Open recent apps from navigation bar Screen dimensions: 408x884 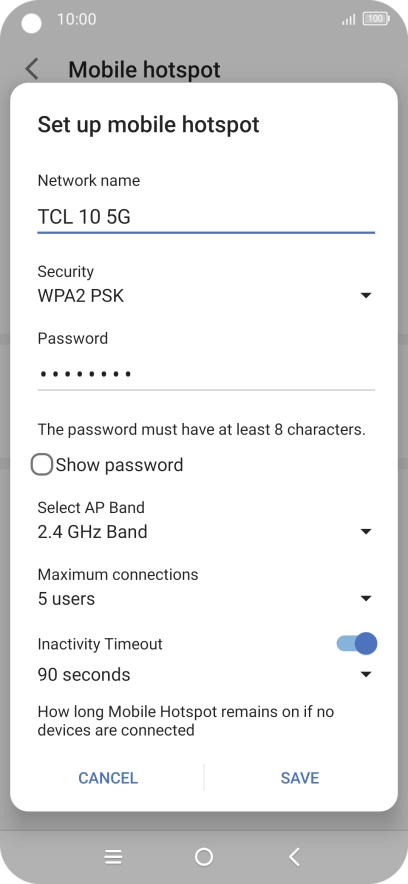[113, 857]
